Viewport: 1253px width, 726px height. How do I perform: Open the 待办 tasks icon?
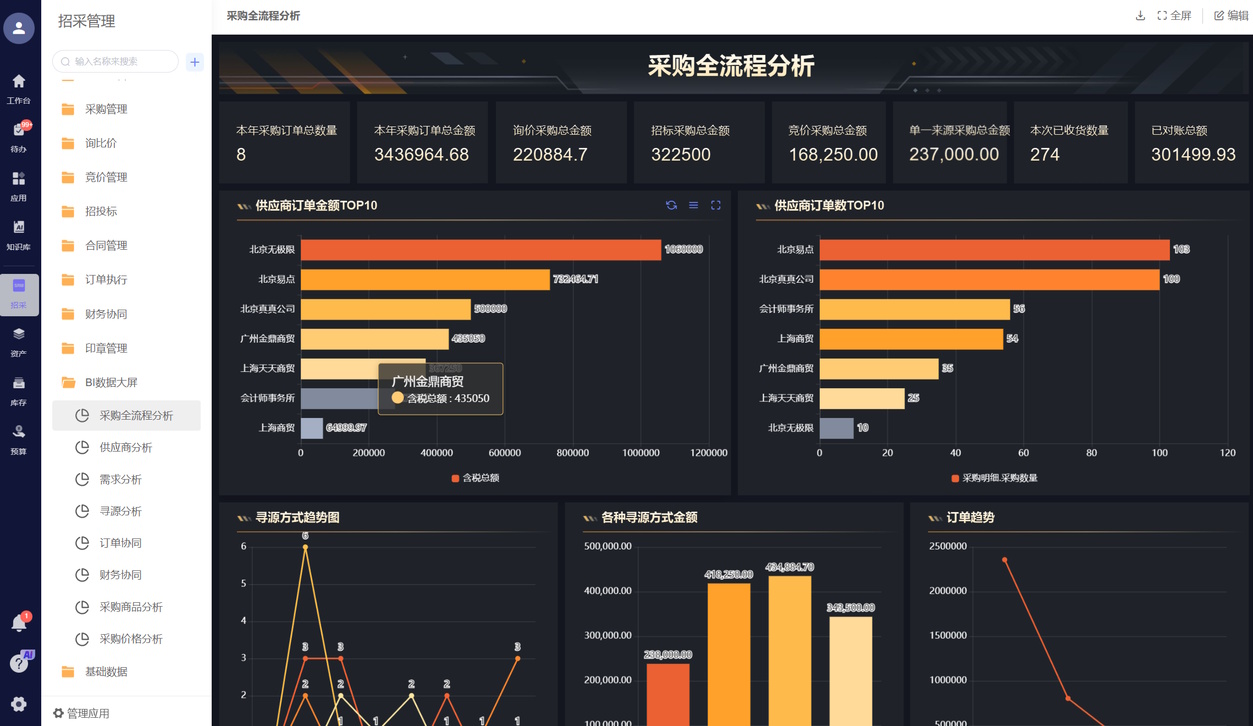(x=18, y=136)
